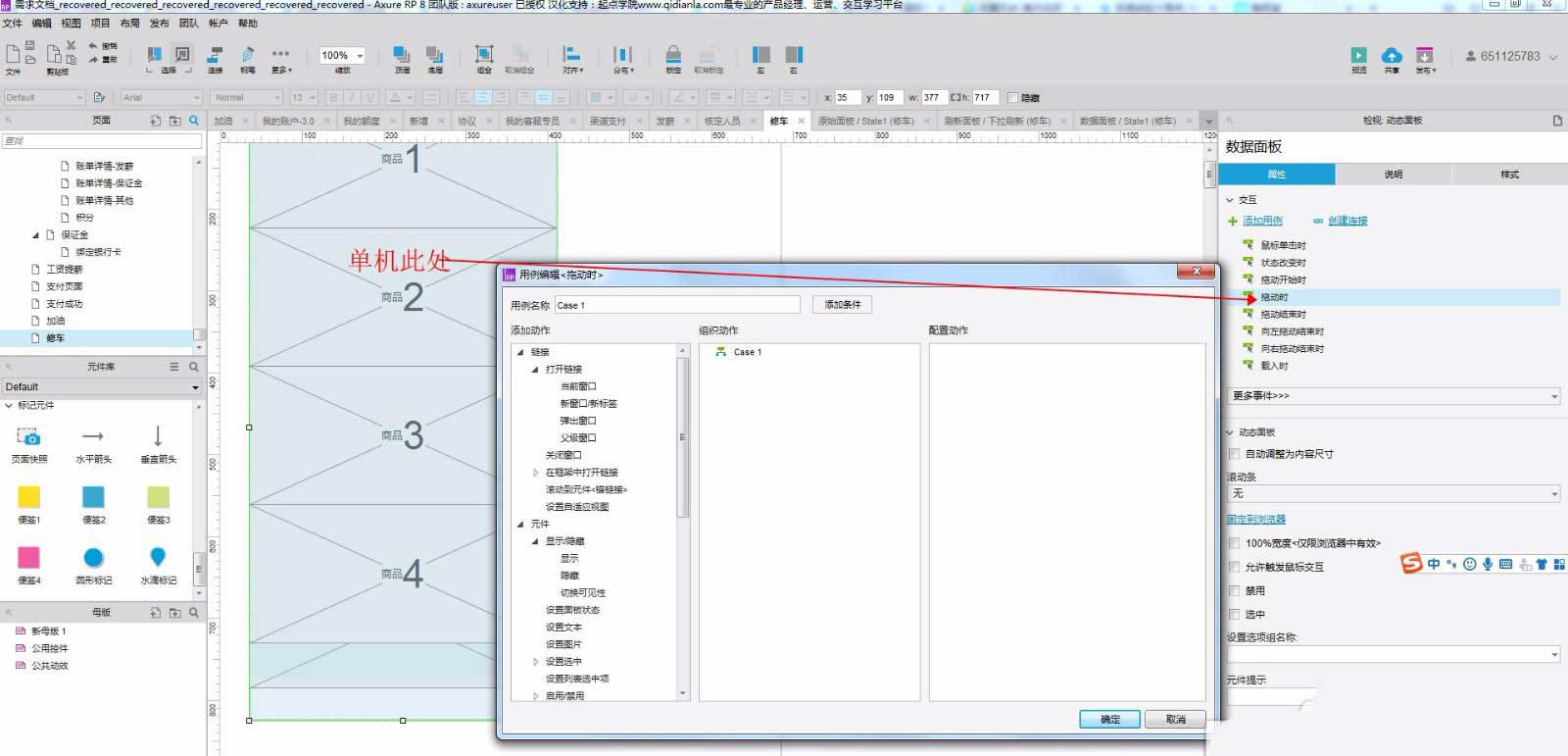Click the Preview (预览) play icon

coord(1358,56)
